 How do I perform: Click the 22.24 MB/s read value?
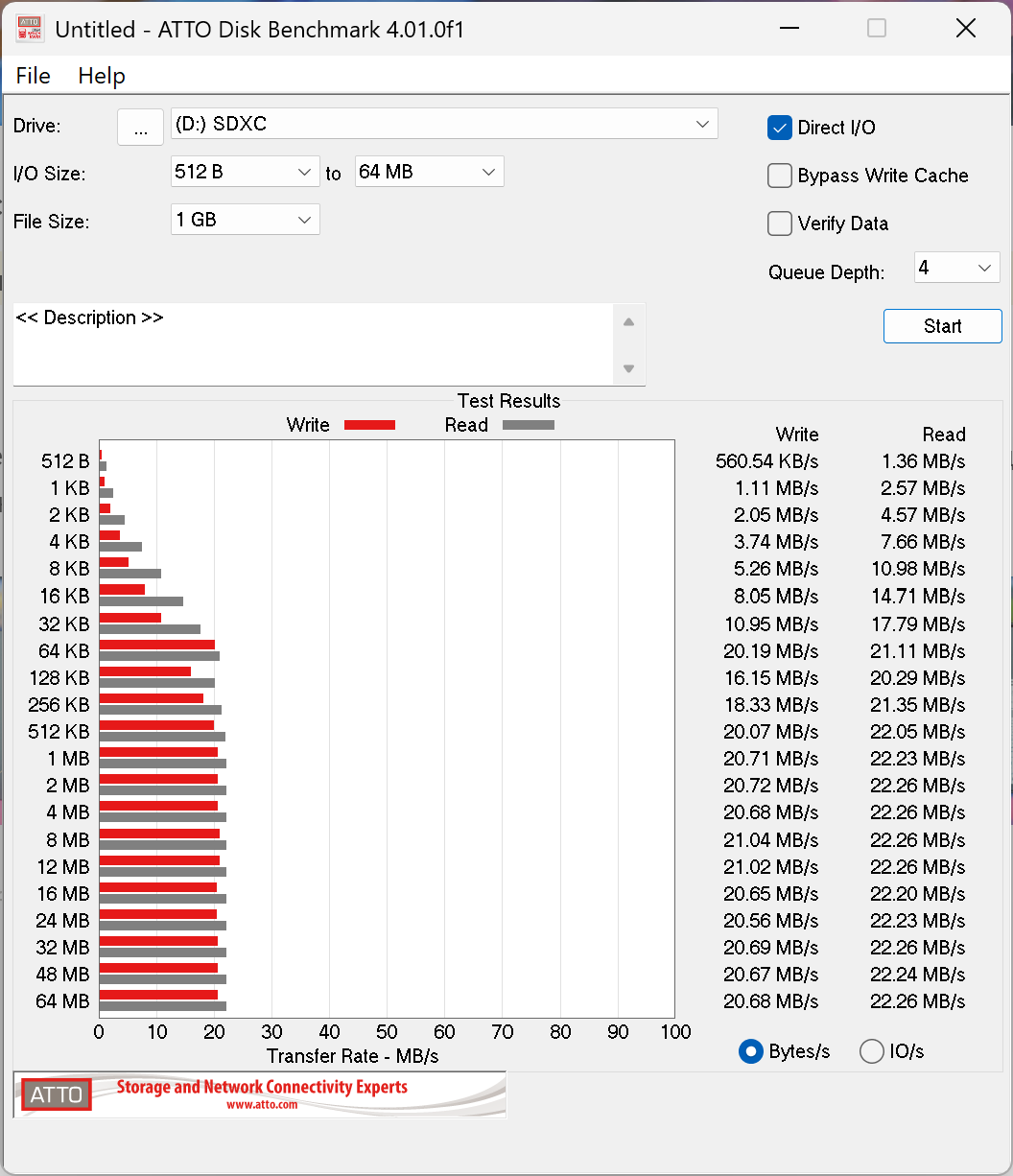pos(918,974)
